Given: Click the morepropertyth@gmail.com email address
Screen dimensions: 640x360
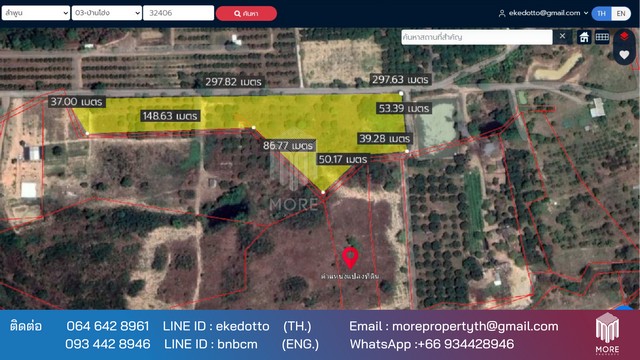Looking at the screenshot, I should 475,326.
